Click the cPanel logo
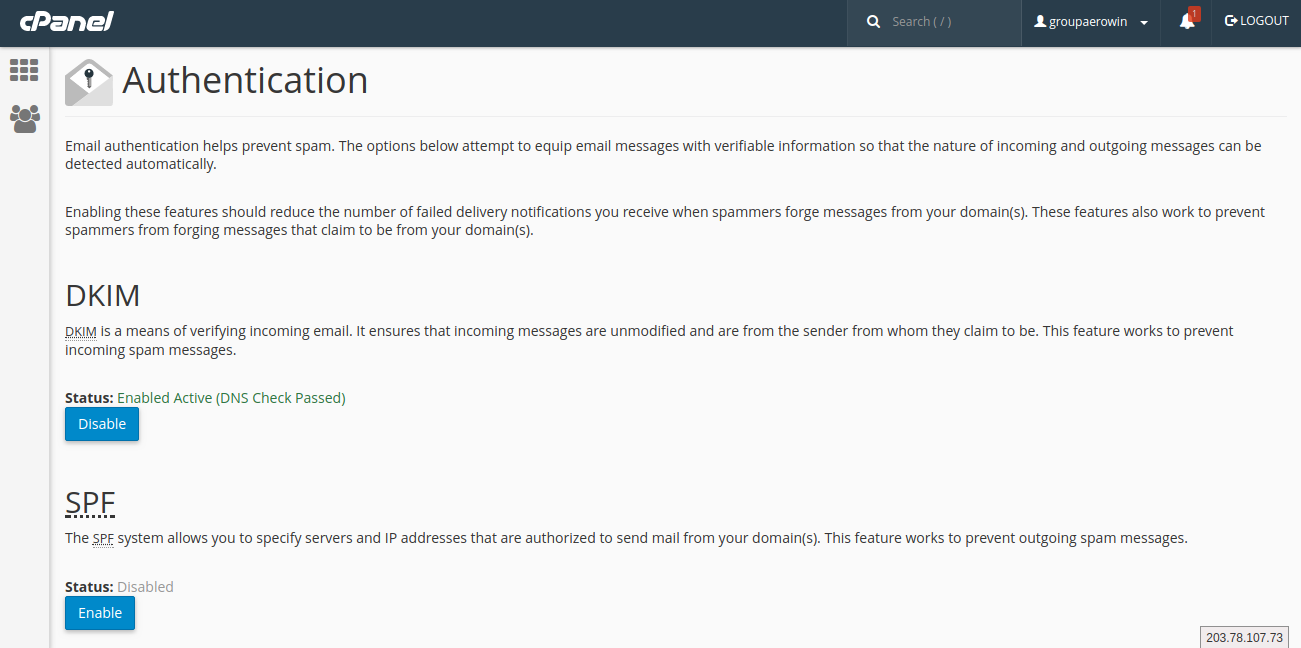 point(67,21)
